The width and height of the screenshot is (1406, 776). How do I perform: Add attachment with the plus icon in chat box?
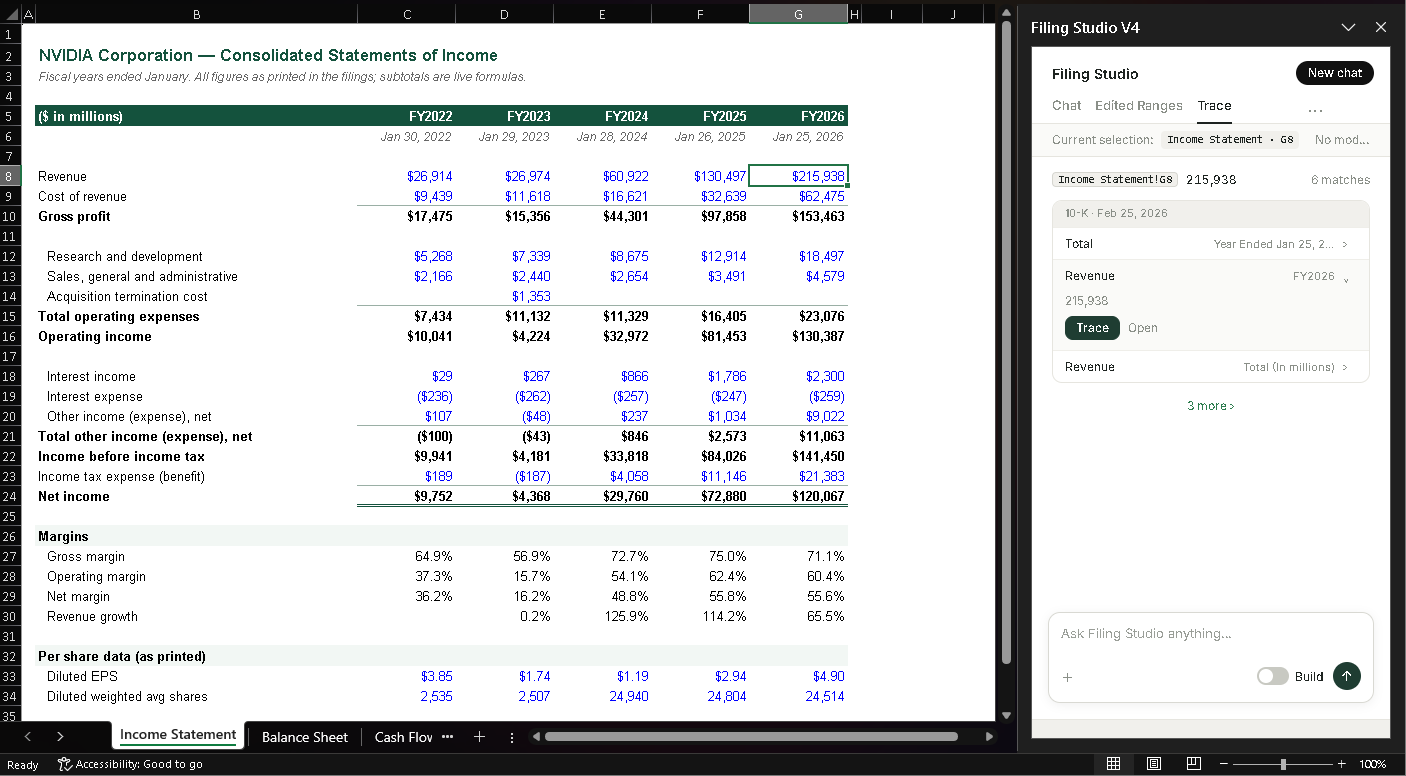tap(1067, 677)
